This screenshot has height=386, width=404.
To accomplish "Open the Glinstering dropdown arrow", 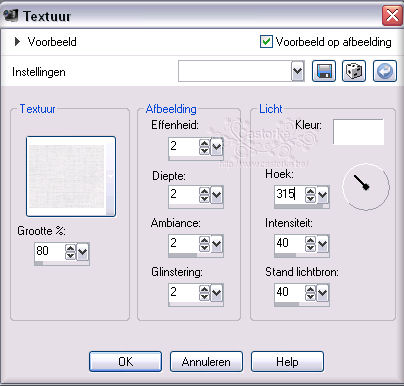I will pyautogui.click(x=217, y=293).
